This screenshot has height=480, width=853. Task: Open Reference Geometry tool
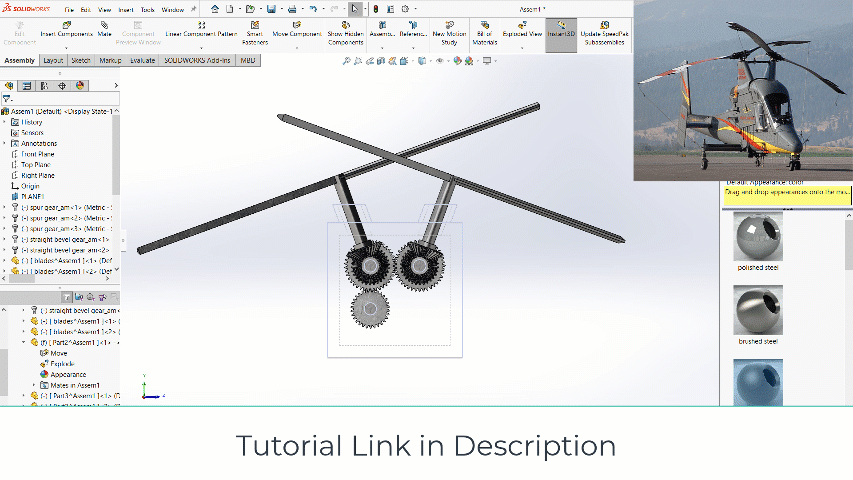click(413, 29)
